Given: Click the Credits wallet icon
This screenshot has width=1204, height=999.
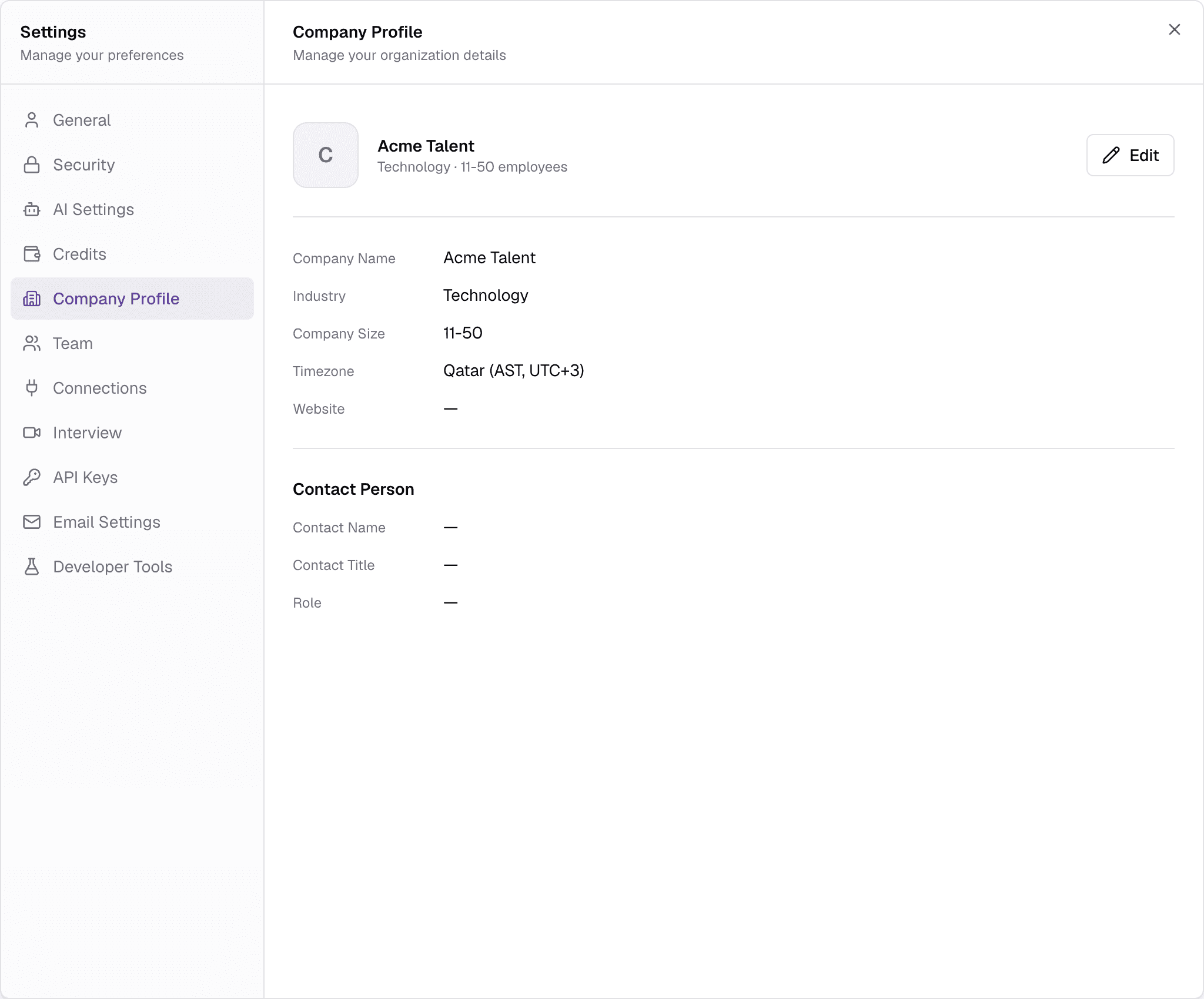Looking at the screenshot, I should 32,254.
